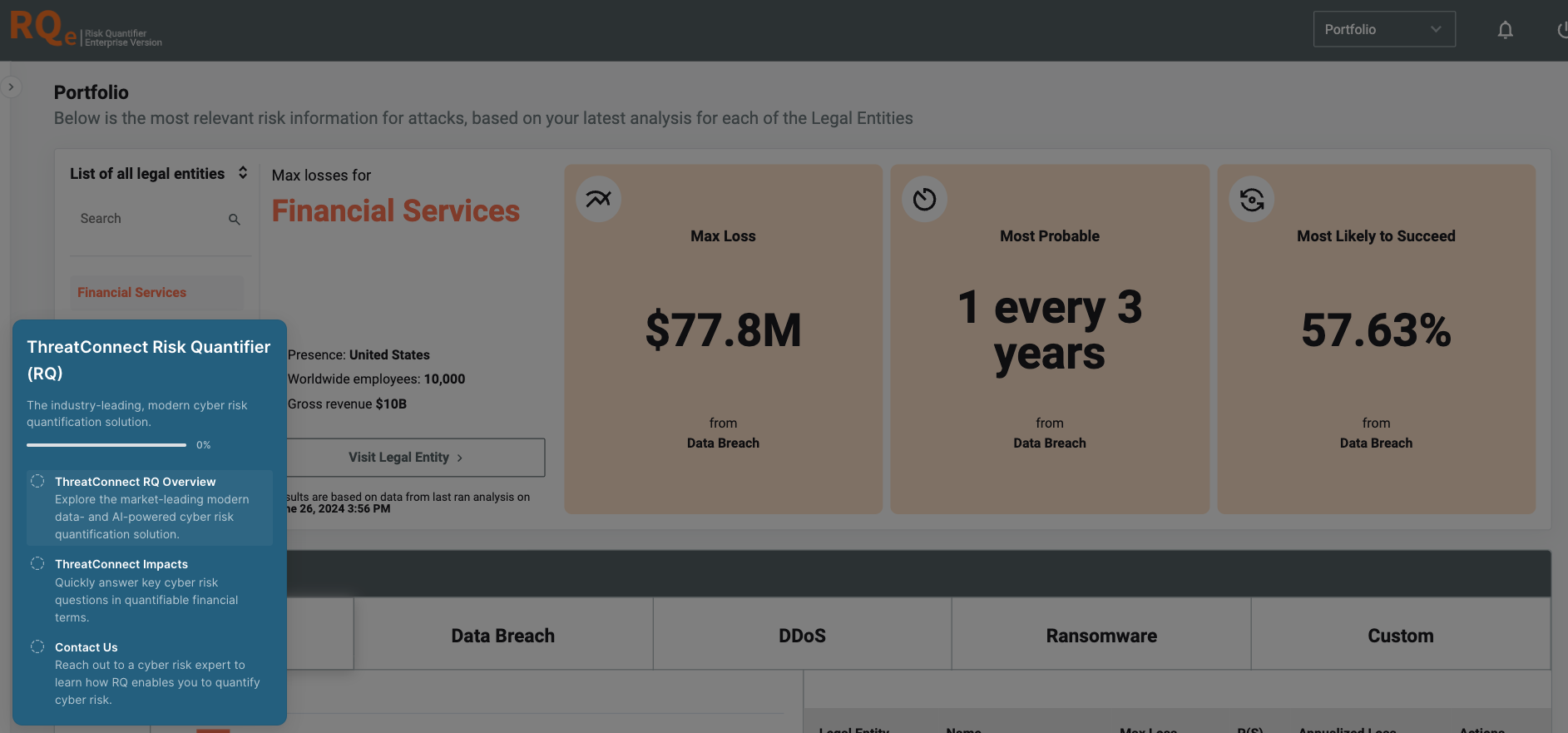Click the RQe Risk Quantifier logo
Viewport: 1568px width, 733px height.
click(86, 29)
